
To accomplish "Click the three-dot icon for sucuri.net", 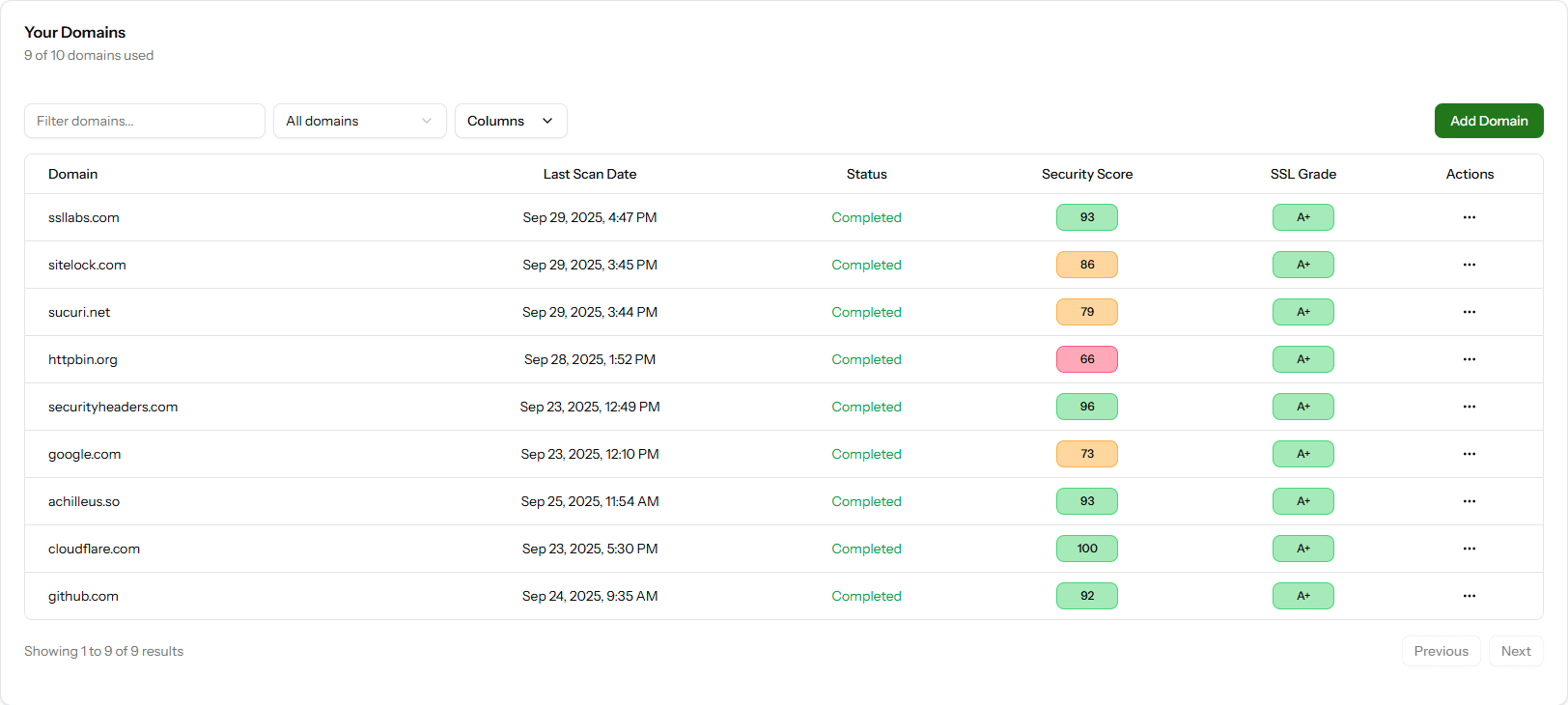I will click(x=1469, y=312).
